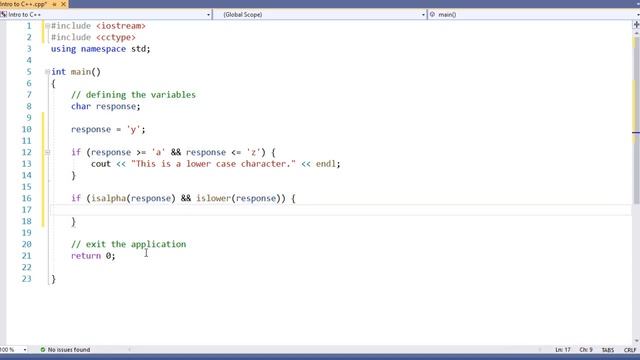
Task: Click the split editor icon at top right
Action: tap(636, 25)
